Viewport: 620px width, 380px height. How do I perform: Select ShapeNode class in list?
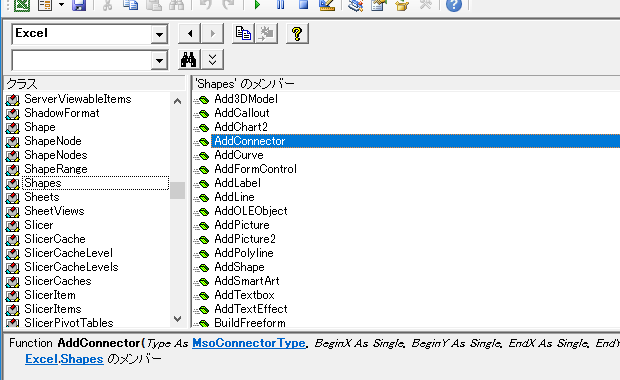pos(53,141)
